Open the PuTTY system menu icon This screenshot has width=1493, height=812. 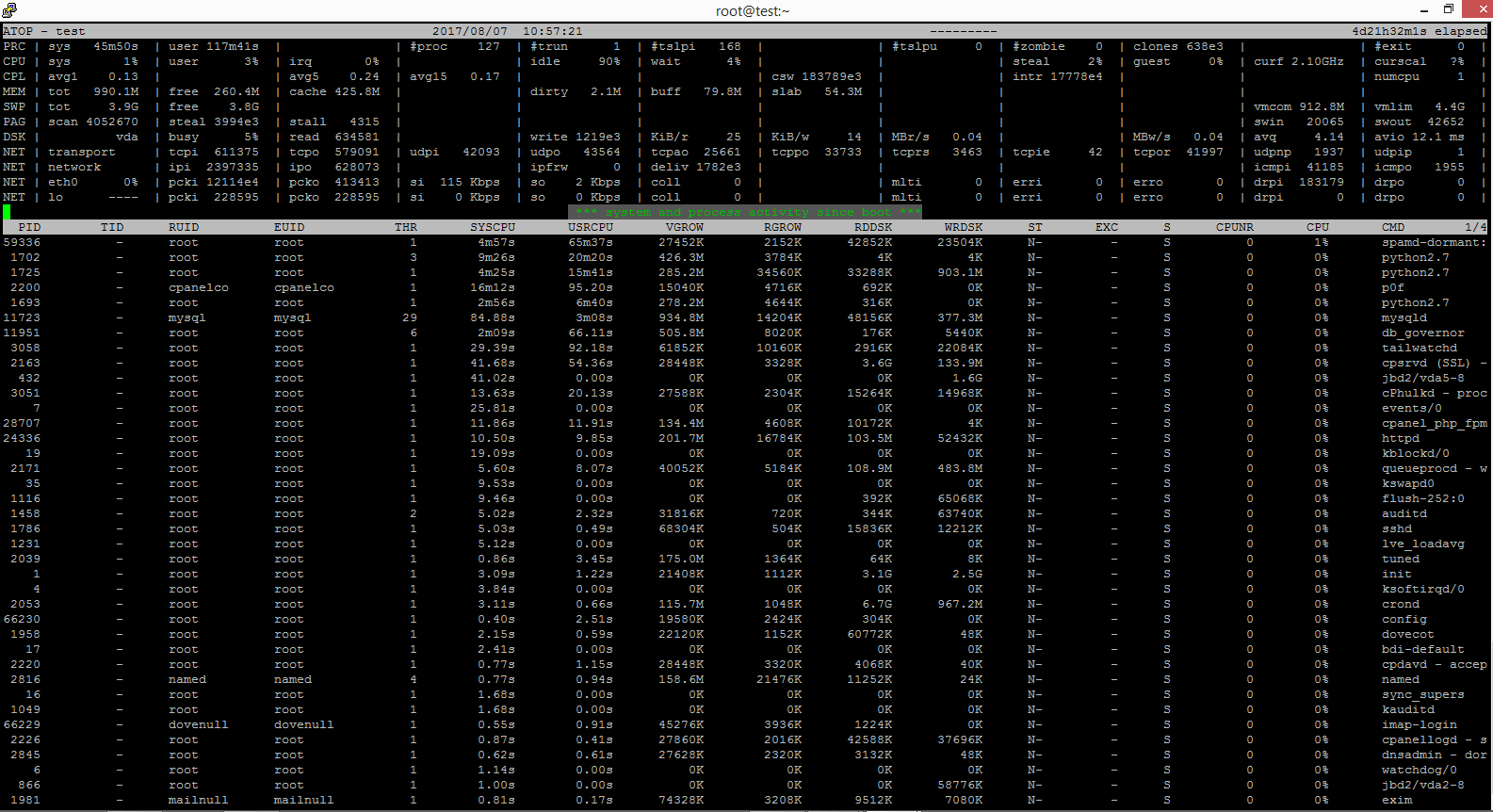[9, 10]
